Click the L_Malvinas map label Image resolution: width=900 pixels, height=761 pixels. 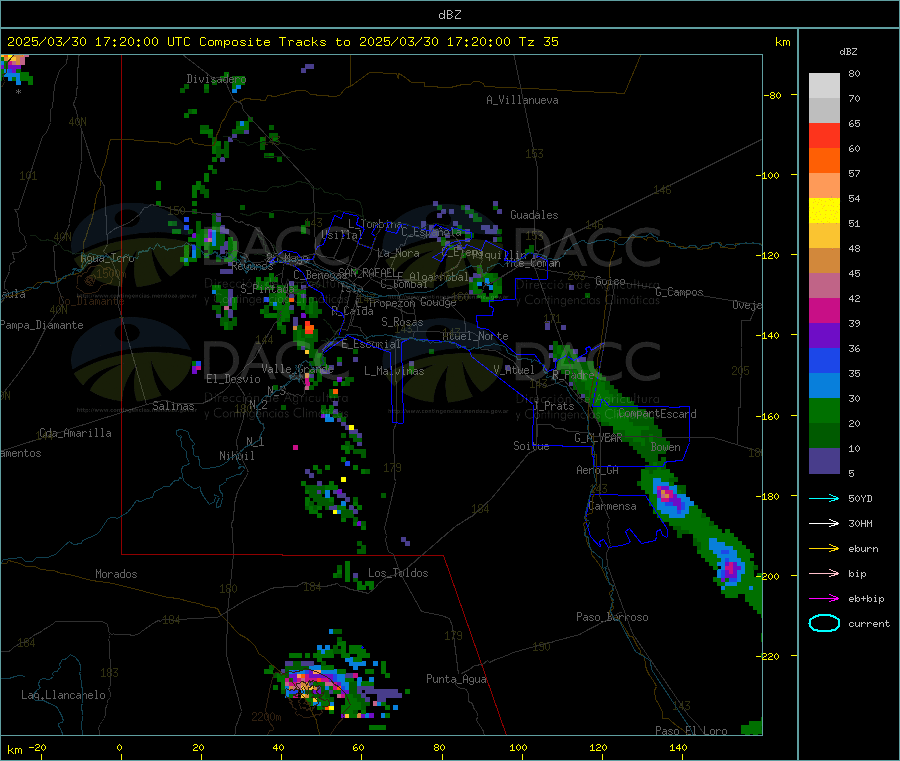coord(394,371)
